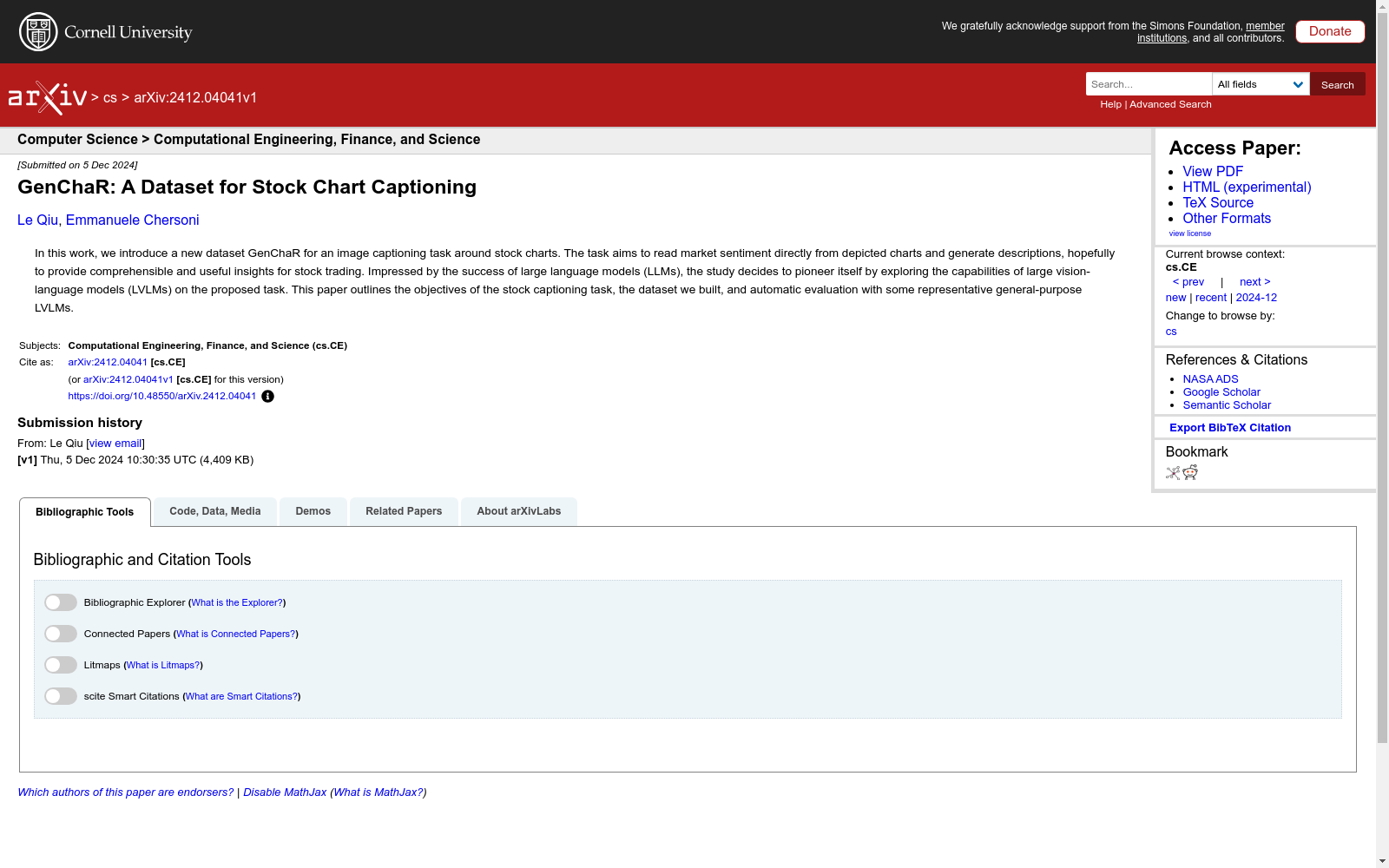Bookmark paper with Reddit icon
Image resolution: width=1389 pixels, height=868 pixels.
click(1190, 472)
